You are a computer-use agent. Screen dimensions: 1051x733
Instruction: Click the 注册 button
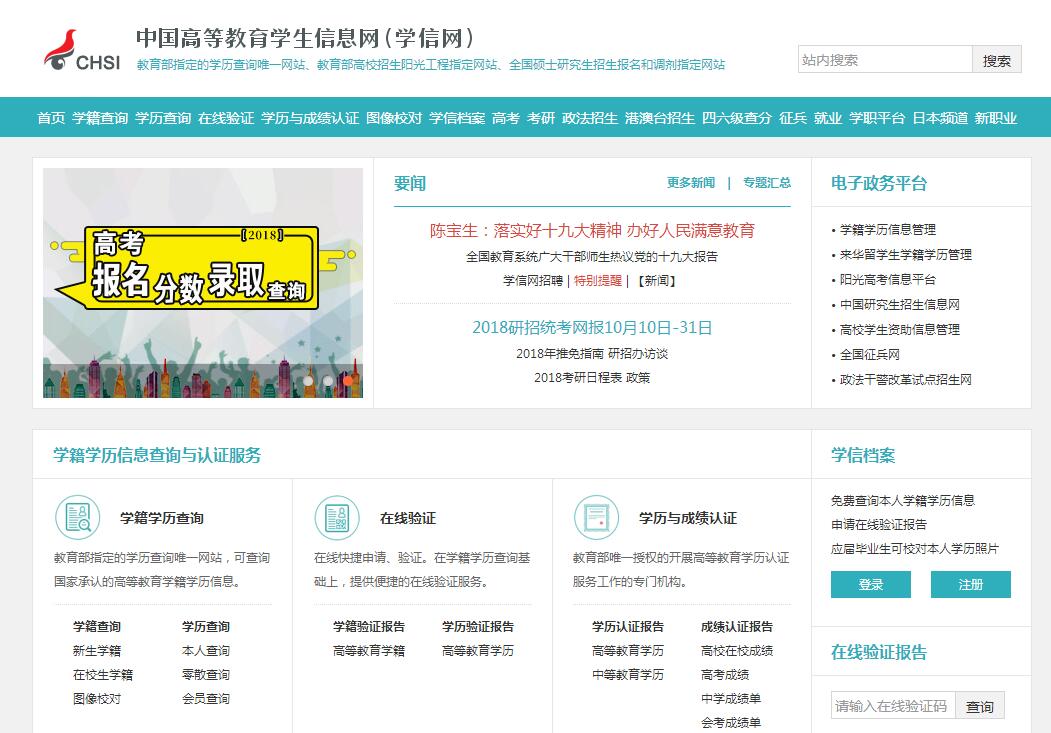(x=971, y=584)
